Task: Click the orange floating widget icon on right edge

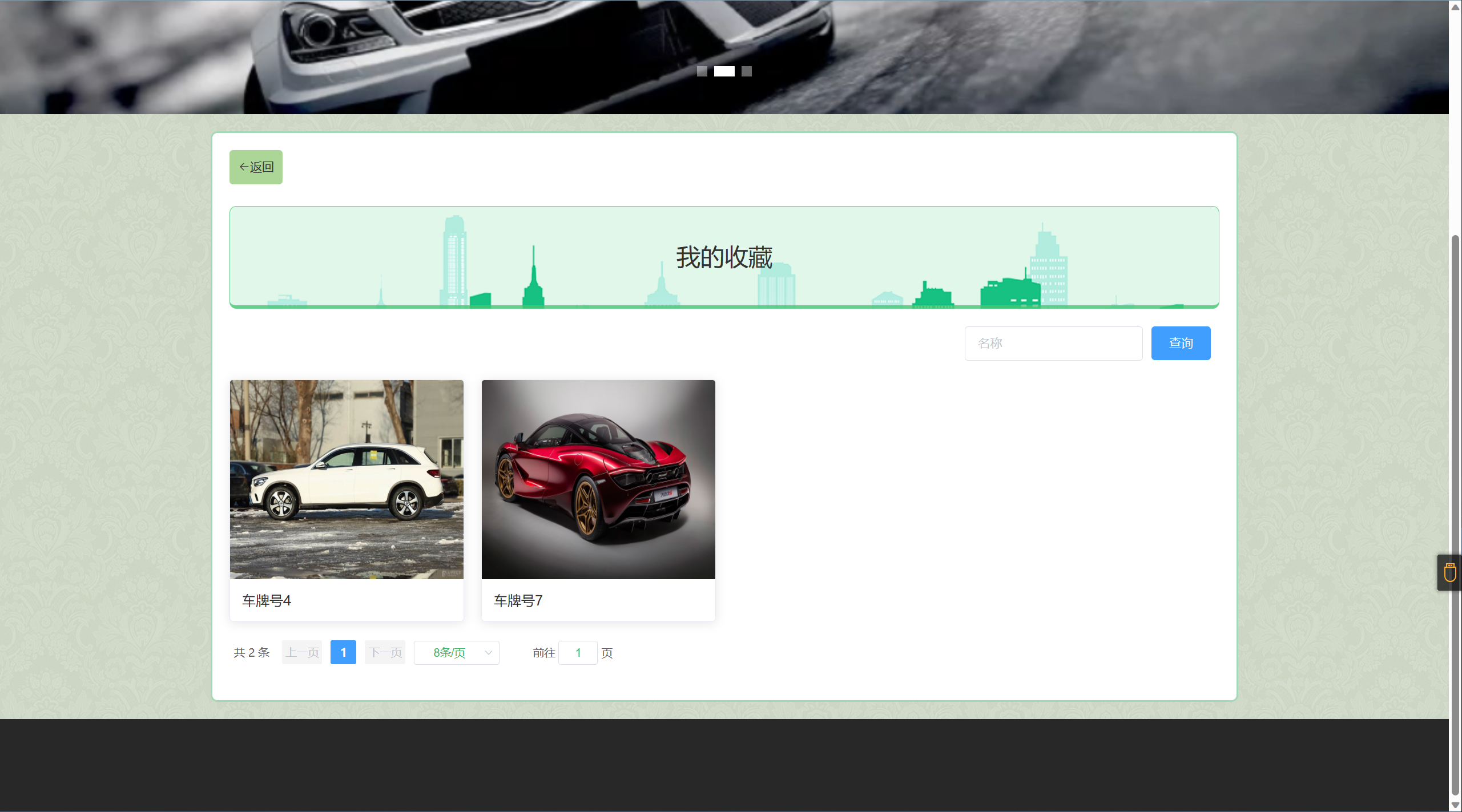Action: 1449,572
